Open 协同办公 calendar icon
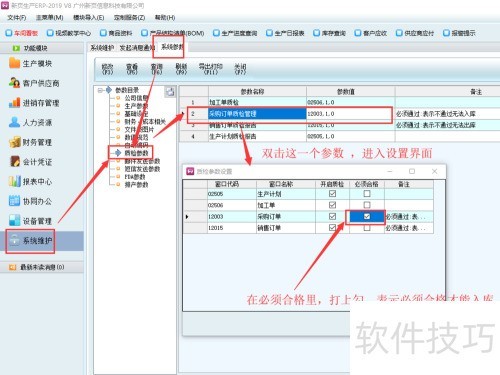This screenshot has width=500, height=375. click(x=15, y=201)
